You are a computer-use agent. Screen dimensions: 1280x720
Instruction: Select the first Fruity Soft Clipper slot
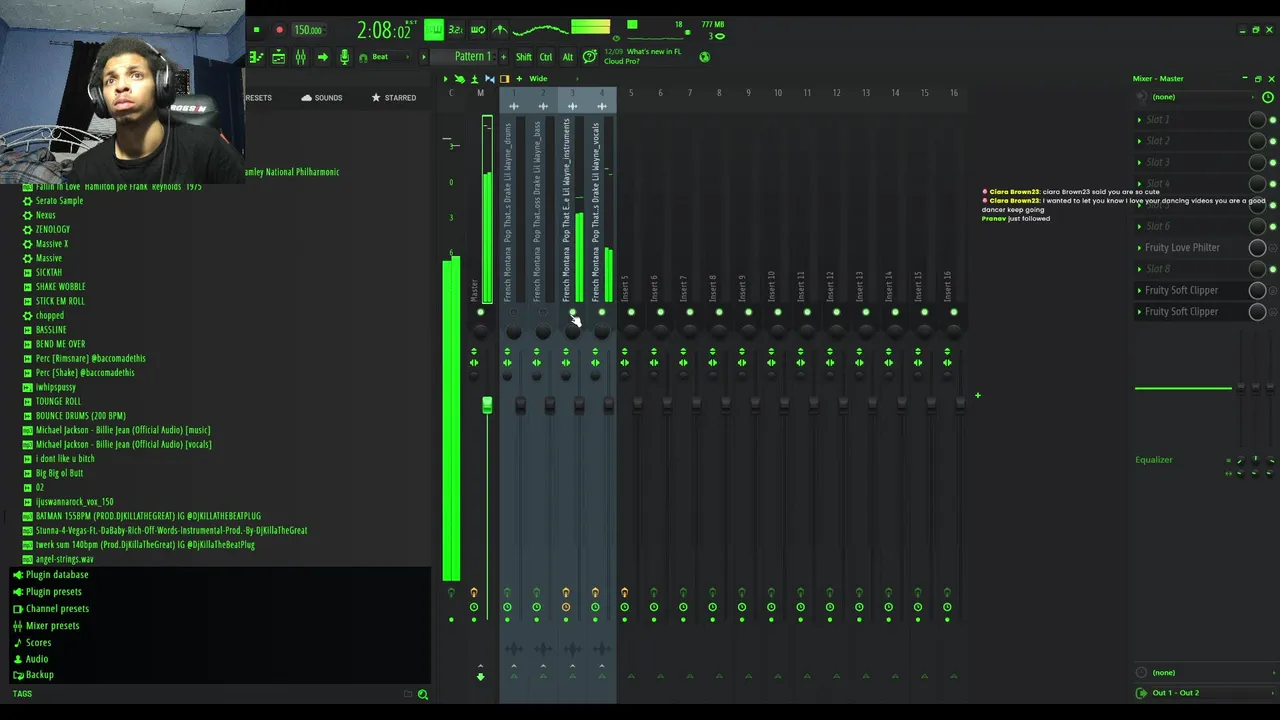click(1181, 291)
